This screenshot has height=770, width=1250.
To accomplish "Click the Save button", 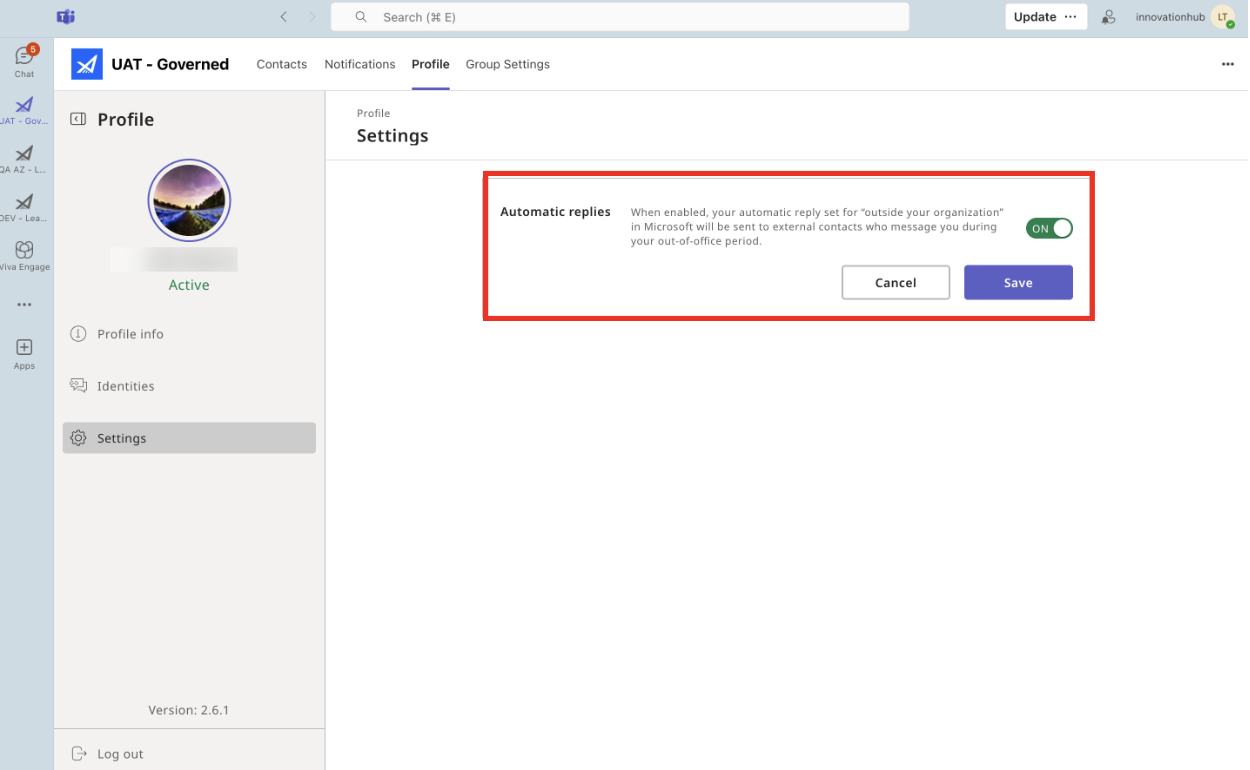I will (x=1018, y=283).
